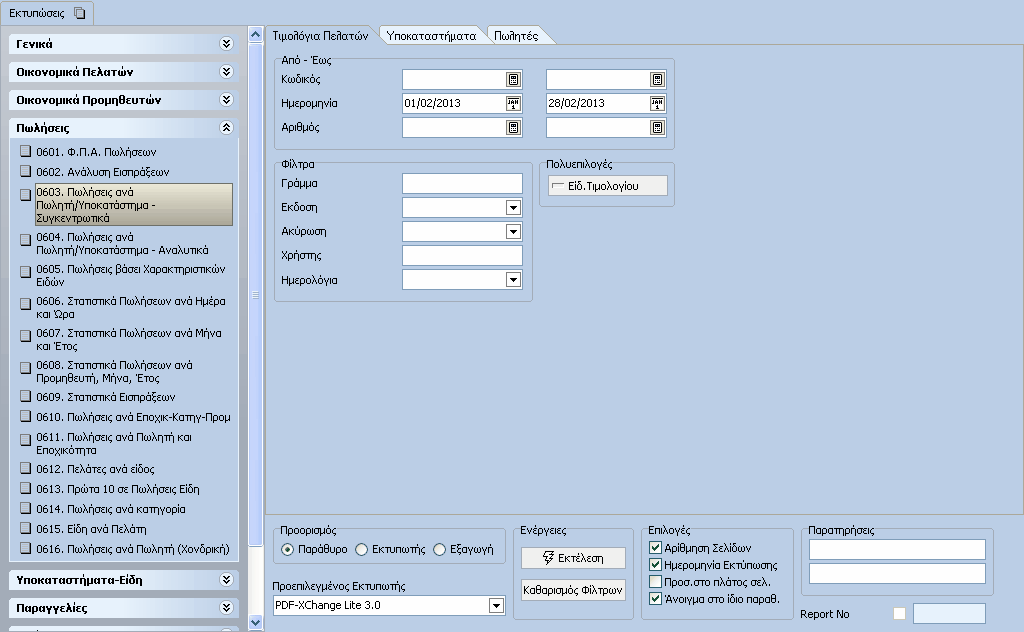1024x632 pixels.
Task: Click the Γράμμα input field
Action: (462, 183)
